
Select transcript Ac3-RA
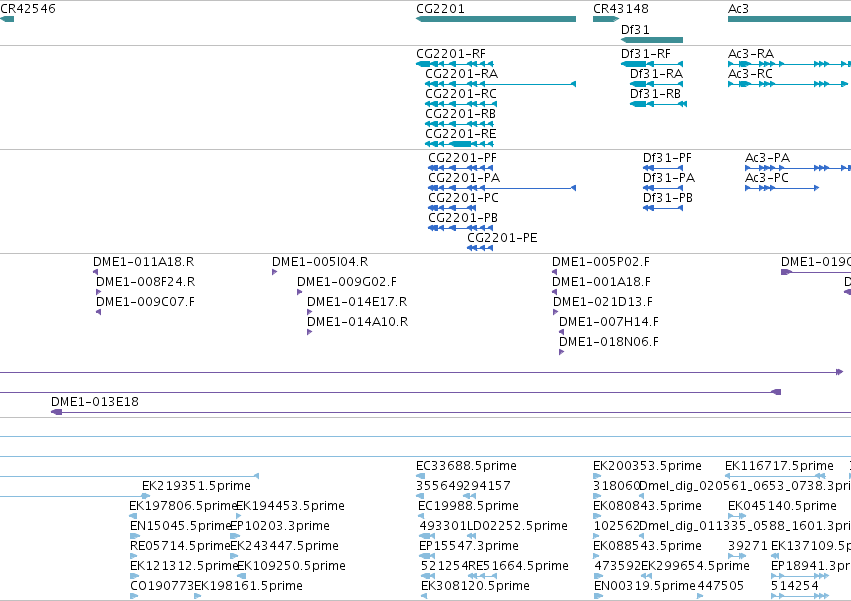[789, 64]
